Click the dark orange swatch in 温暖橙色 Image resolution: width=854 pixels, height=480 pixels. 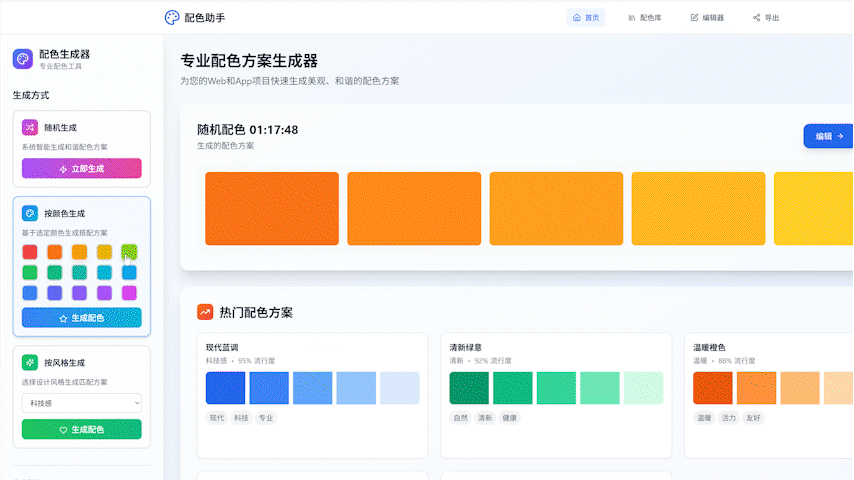tap(712, 388)
